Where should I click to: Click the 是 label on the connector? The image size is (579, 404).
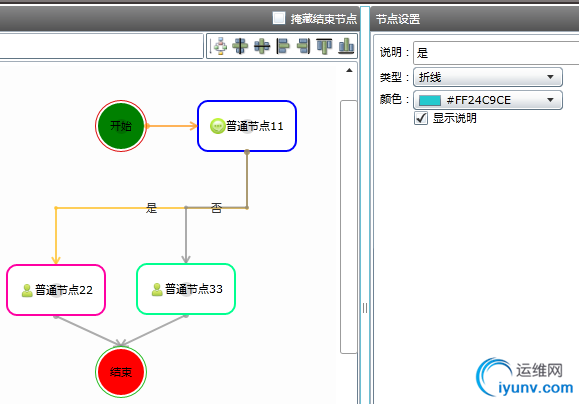151,208
